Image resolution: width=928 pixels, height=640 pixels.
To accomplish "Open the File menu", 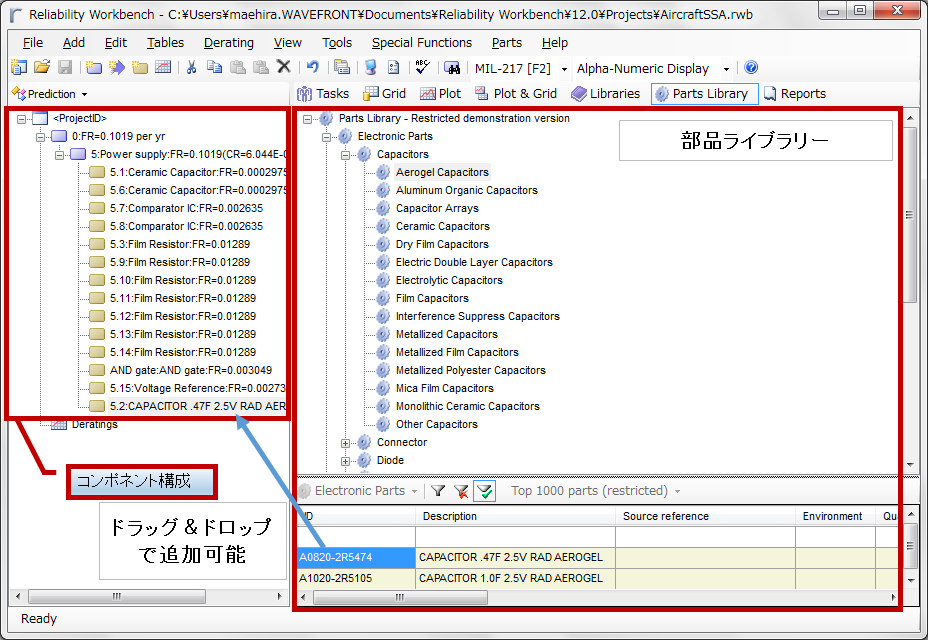I will pyautogui.click(x=33, y=43).
